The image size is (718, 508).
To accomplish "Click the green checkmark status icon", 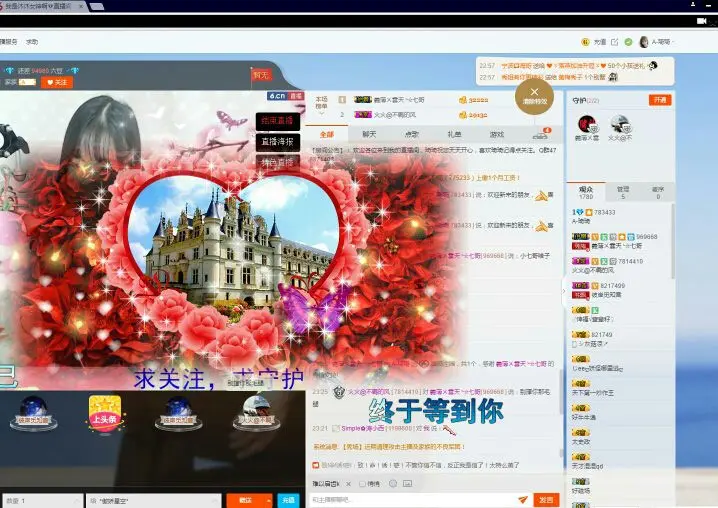I will pos(628,42).
